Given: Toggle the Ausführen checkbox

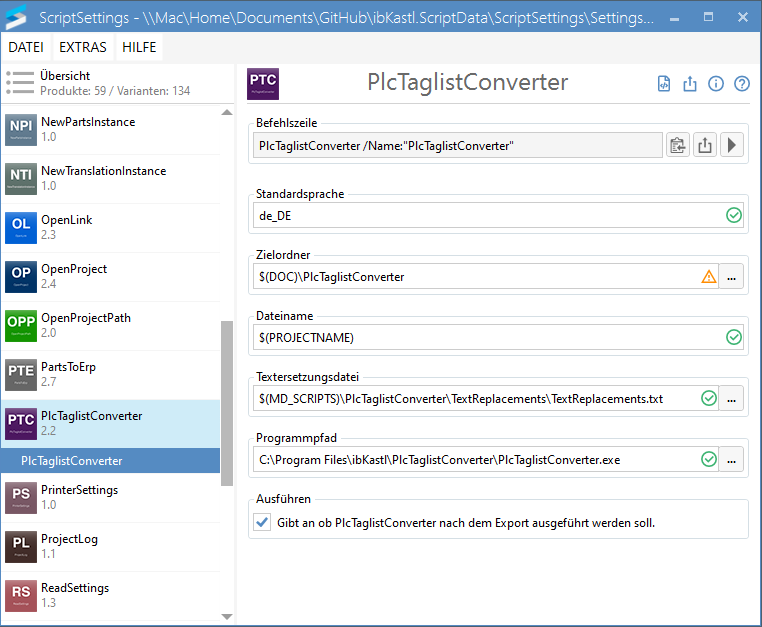Looking at the screenshot, I should (262, 522).
